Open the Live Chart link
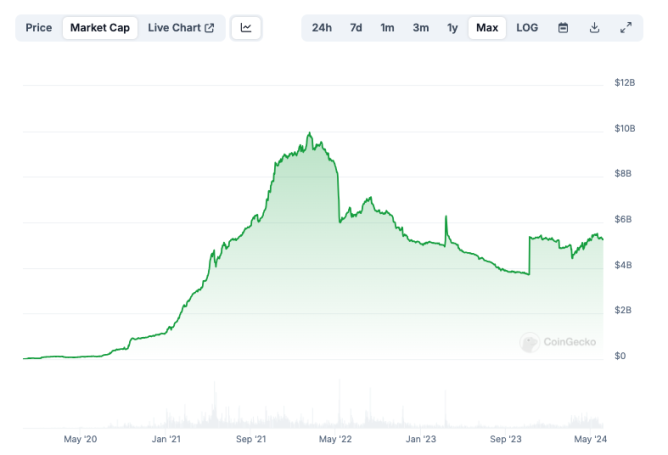Screen dimensions: 668x455 (x=181, y=28)
